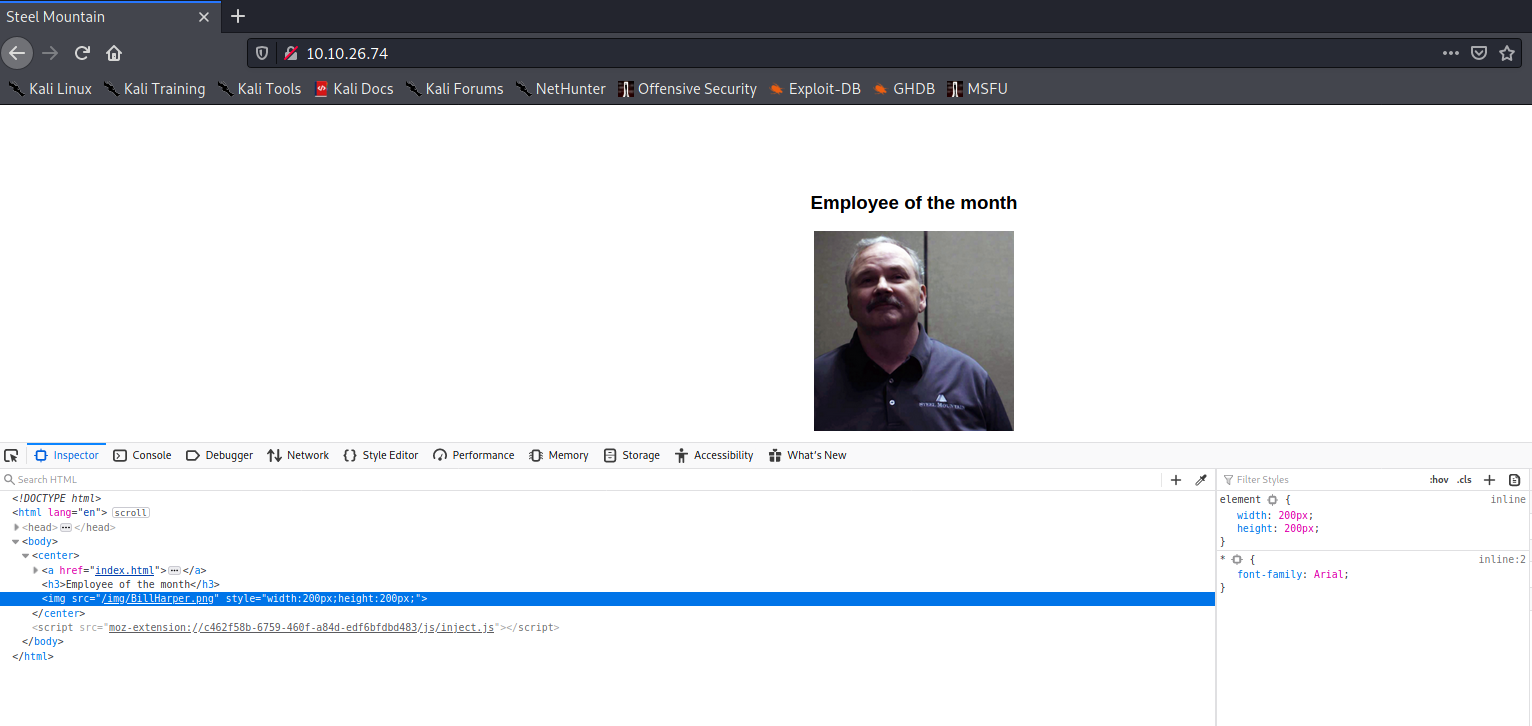Reload the page with the refresh icon
1532x726 pixels.
point(83,53)
